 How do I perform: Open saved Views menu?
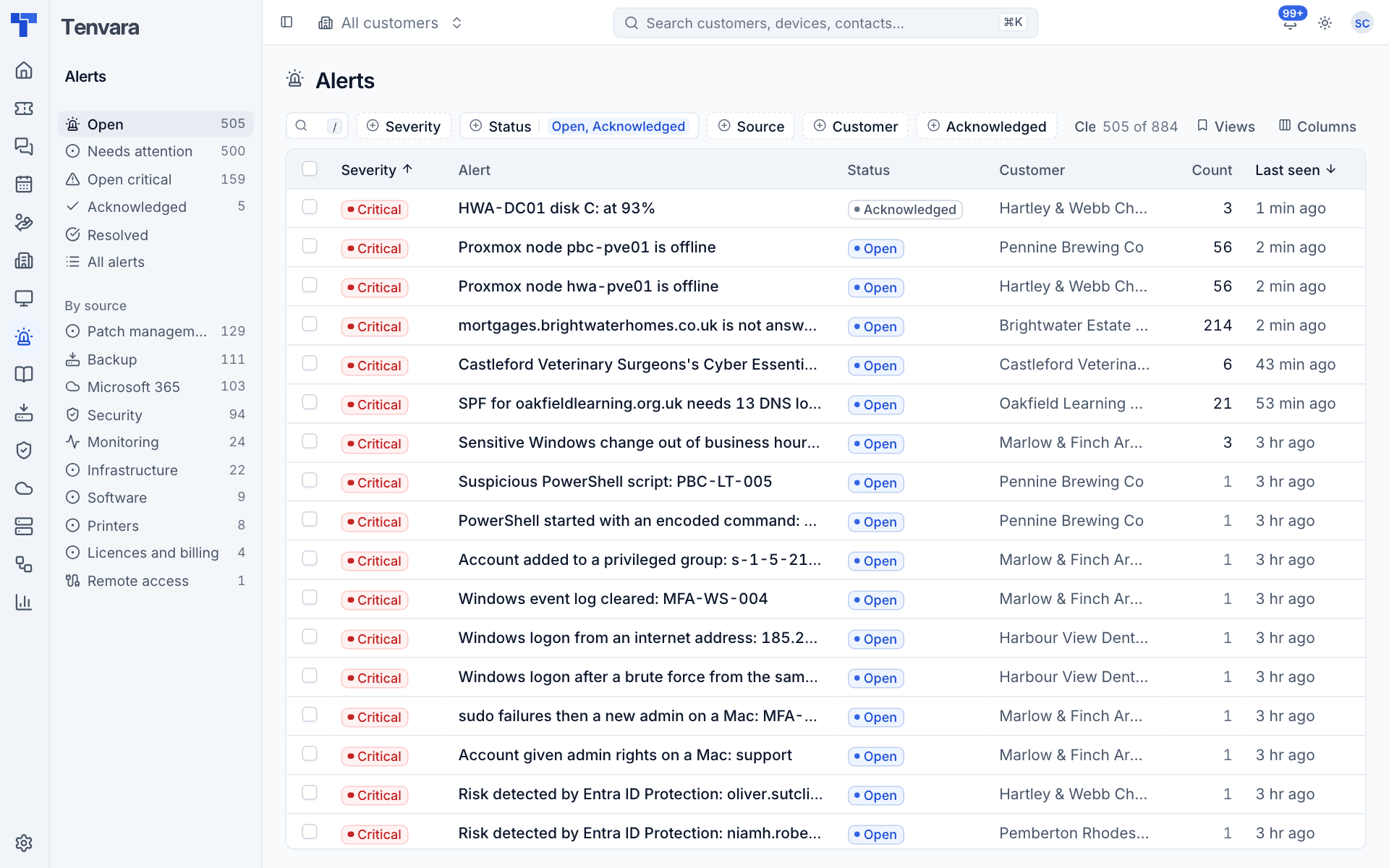(1226, 126)
